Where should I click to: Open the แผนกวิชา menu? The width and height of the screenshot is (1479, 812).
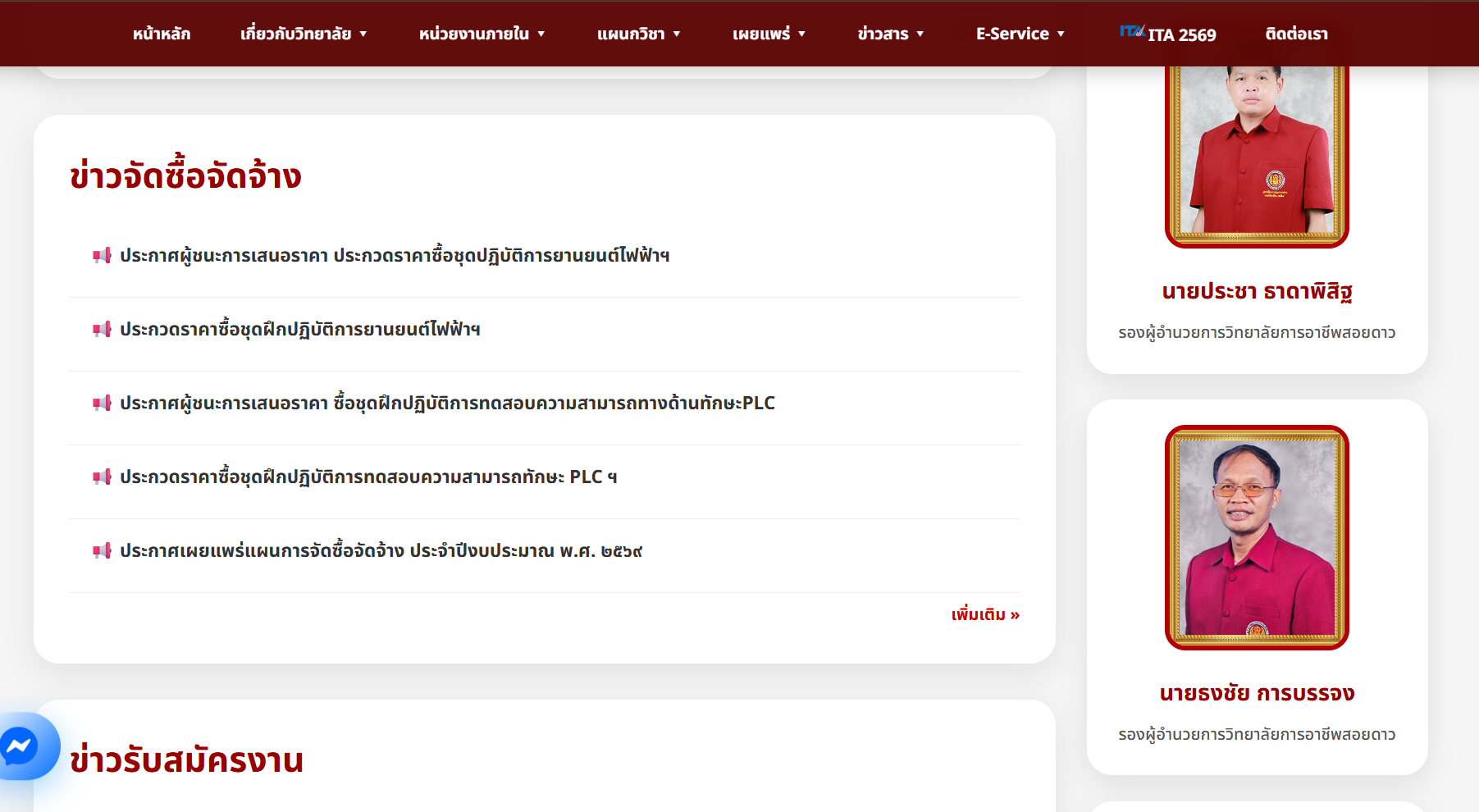631,34
